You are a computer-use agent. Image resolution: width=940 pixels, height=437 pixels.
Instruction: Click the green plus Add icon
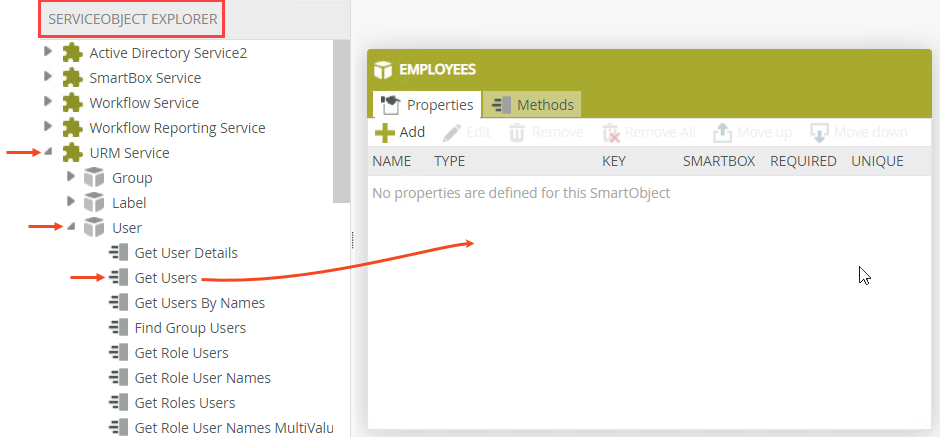pos(384,132)
